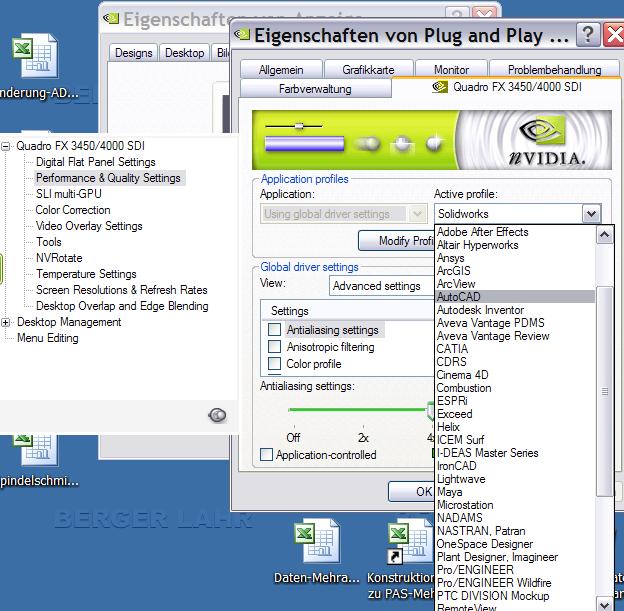Click the round pin icon in tree panel
The image size is (624, 611).
(217, 415)
